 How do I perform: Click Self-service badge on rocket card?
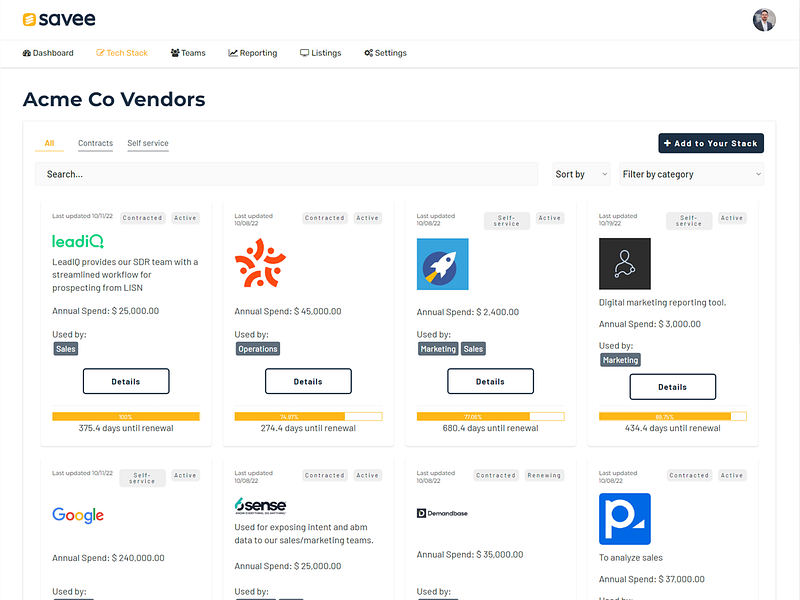pos(507,221)
